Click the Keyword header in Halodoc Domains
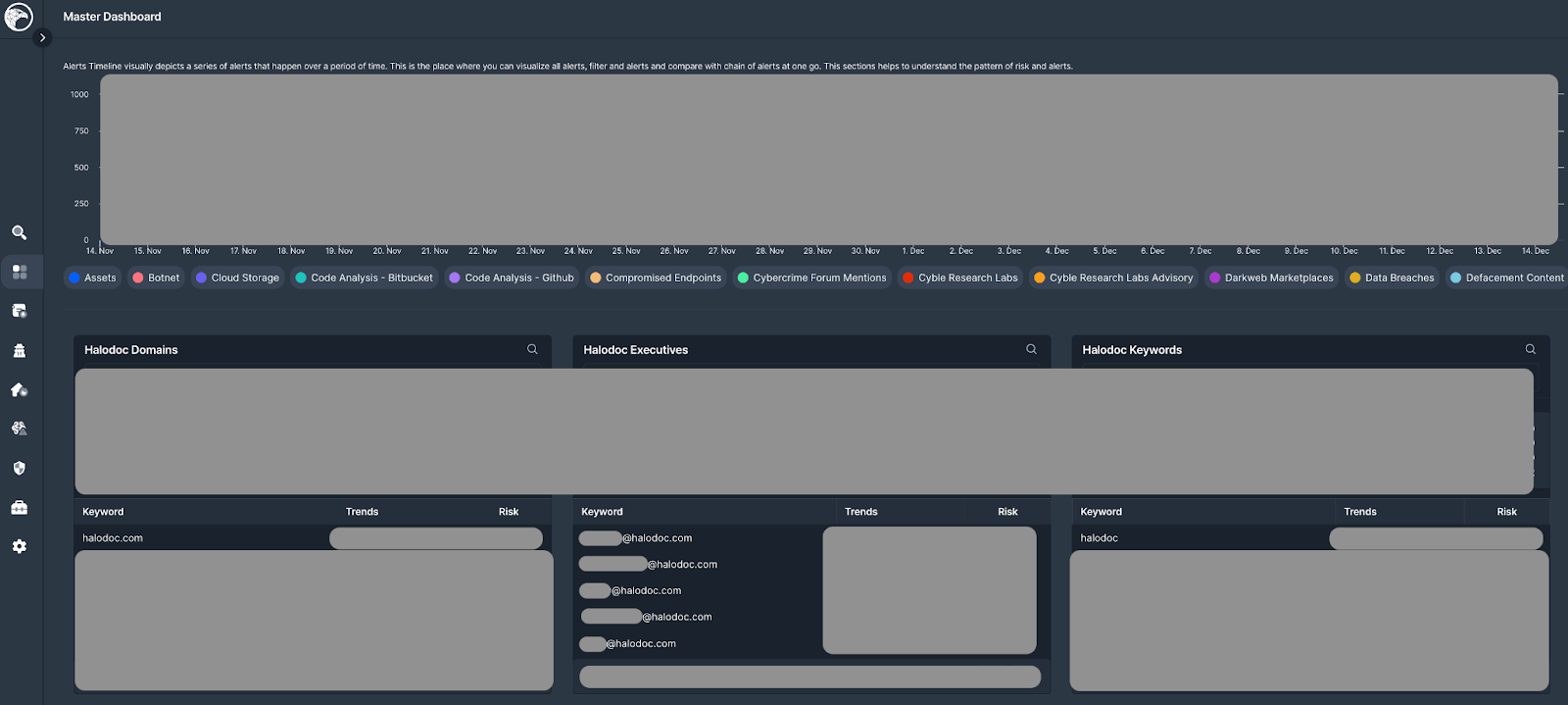 coord(103,512)
